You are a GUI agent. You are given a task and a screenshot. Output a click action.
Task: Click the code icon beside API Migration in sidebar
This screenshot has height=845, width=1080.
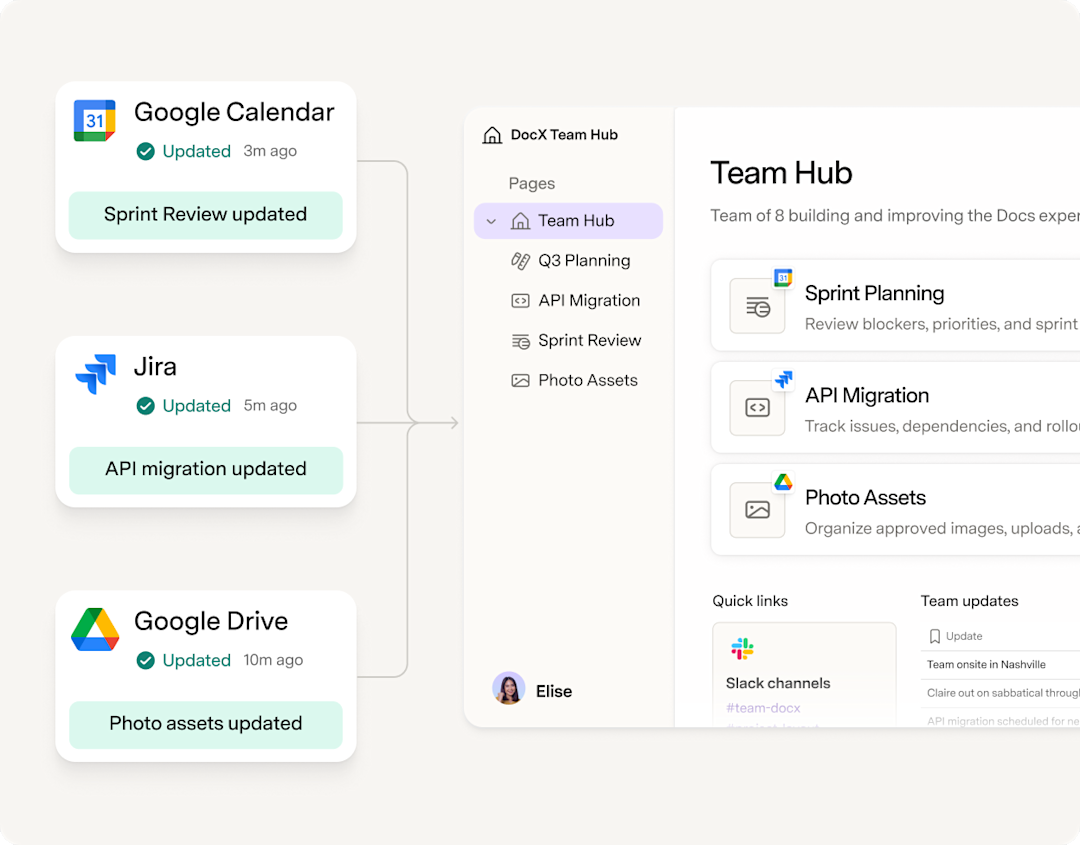[520, 301]
